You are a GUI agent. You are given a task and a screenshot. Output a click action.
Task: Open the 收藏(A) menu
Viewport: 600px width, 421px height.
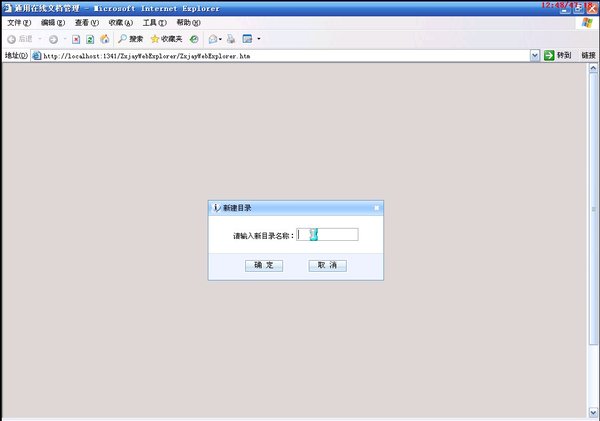(x=121, y=23)
